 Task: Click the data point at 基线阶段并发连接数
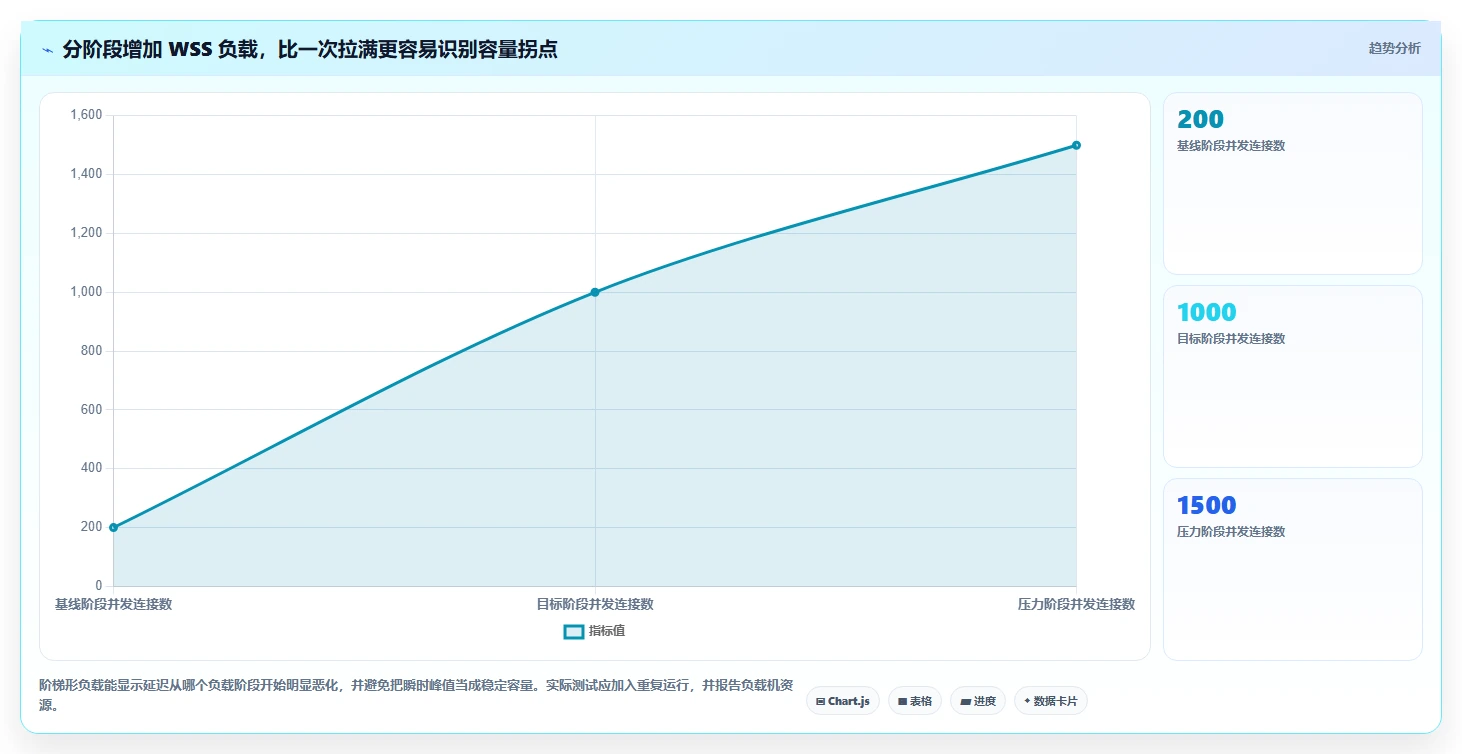coord(113,527)
